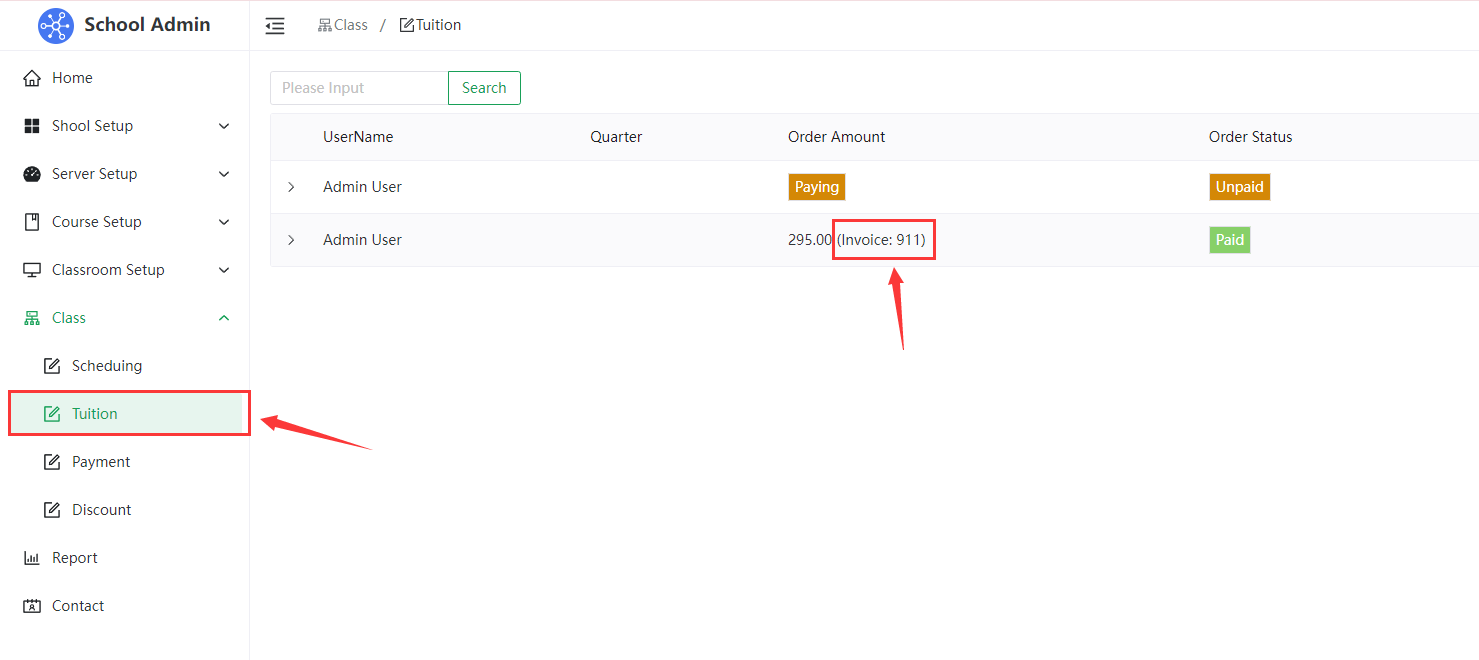Open the Scheduing menu item
The width and height of the screenshot is (1479, 660).
coord(106,366)
